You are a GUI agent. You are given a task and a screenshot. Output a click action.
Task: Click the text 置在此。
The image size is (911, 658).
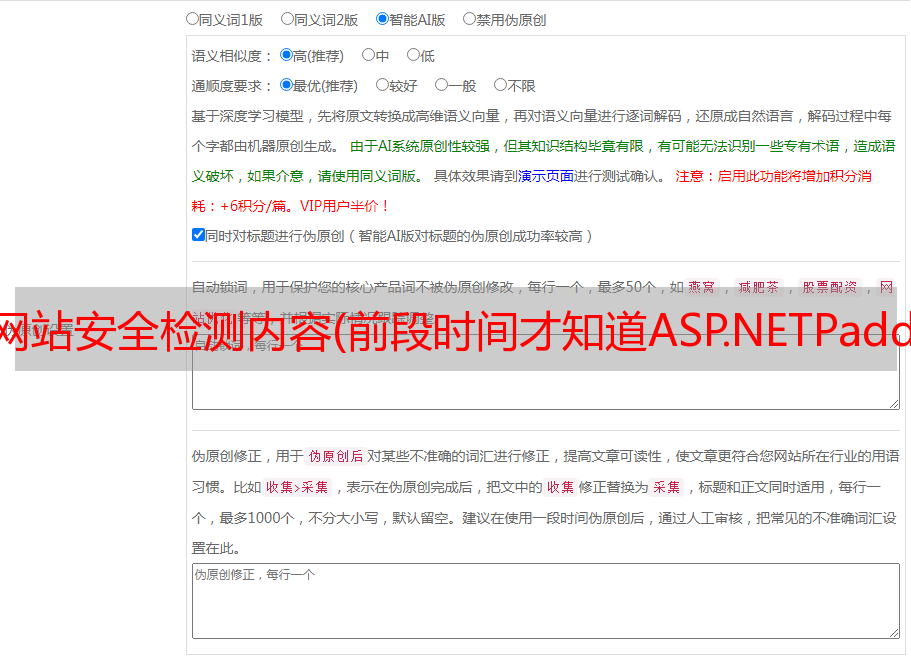216,548
